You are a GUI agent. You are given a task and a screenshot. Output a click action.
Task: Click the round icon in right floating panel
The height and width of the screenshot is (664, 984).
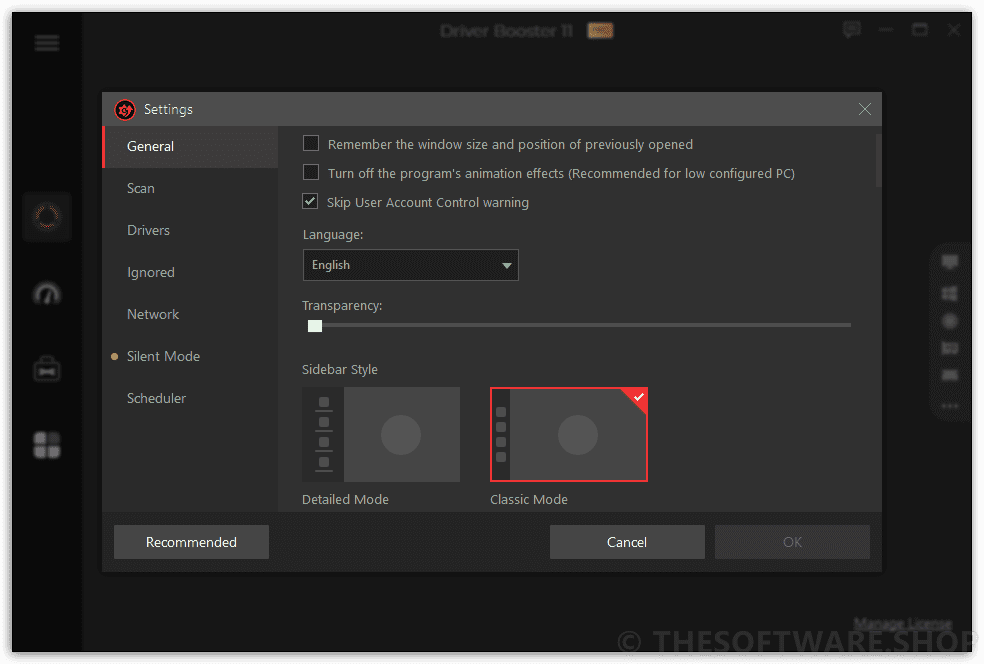(950, 321)
